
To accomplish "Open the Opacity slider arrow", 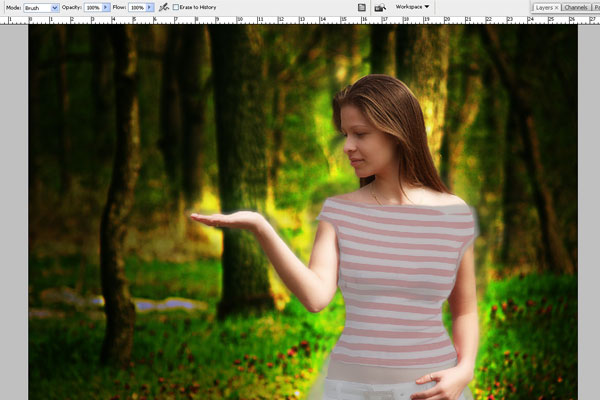I will (106, 7).
